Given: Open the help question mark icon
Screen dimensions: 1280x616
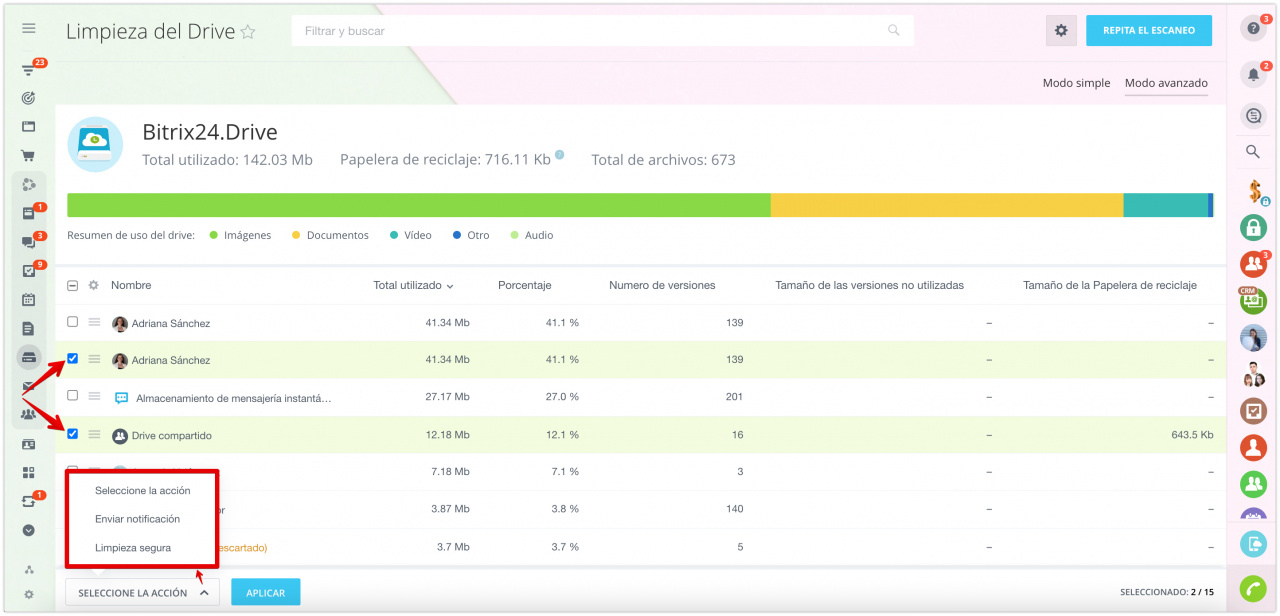Looking at the screenshot, I should click(x=1253, y=29).
